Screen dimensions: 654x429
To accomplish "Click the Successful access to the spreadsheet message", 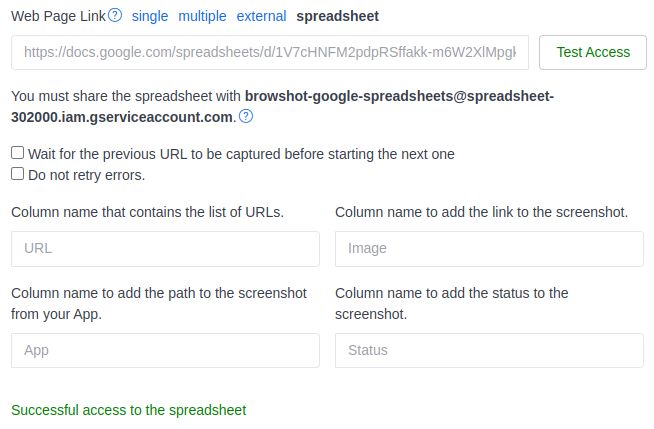I will 128,410.
